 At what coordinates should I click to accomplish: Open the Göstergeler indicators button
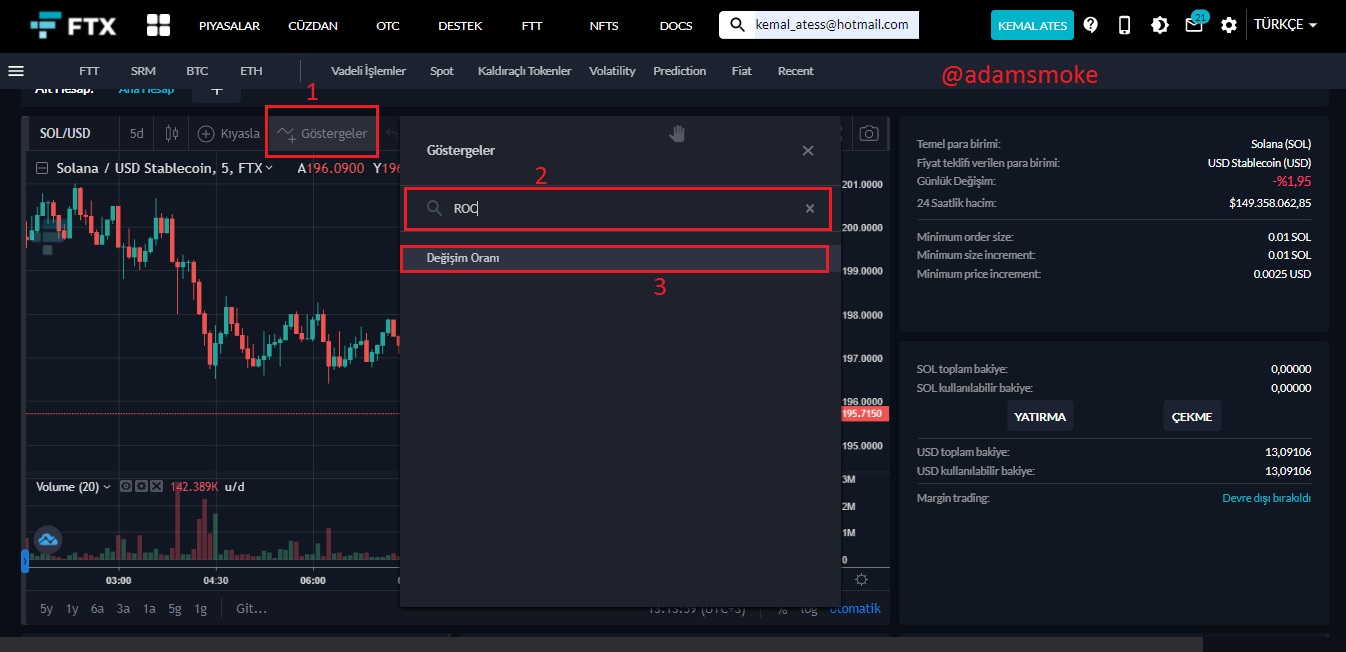(x=322, y=133)
